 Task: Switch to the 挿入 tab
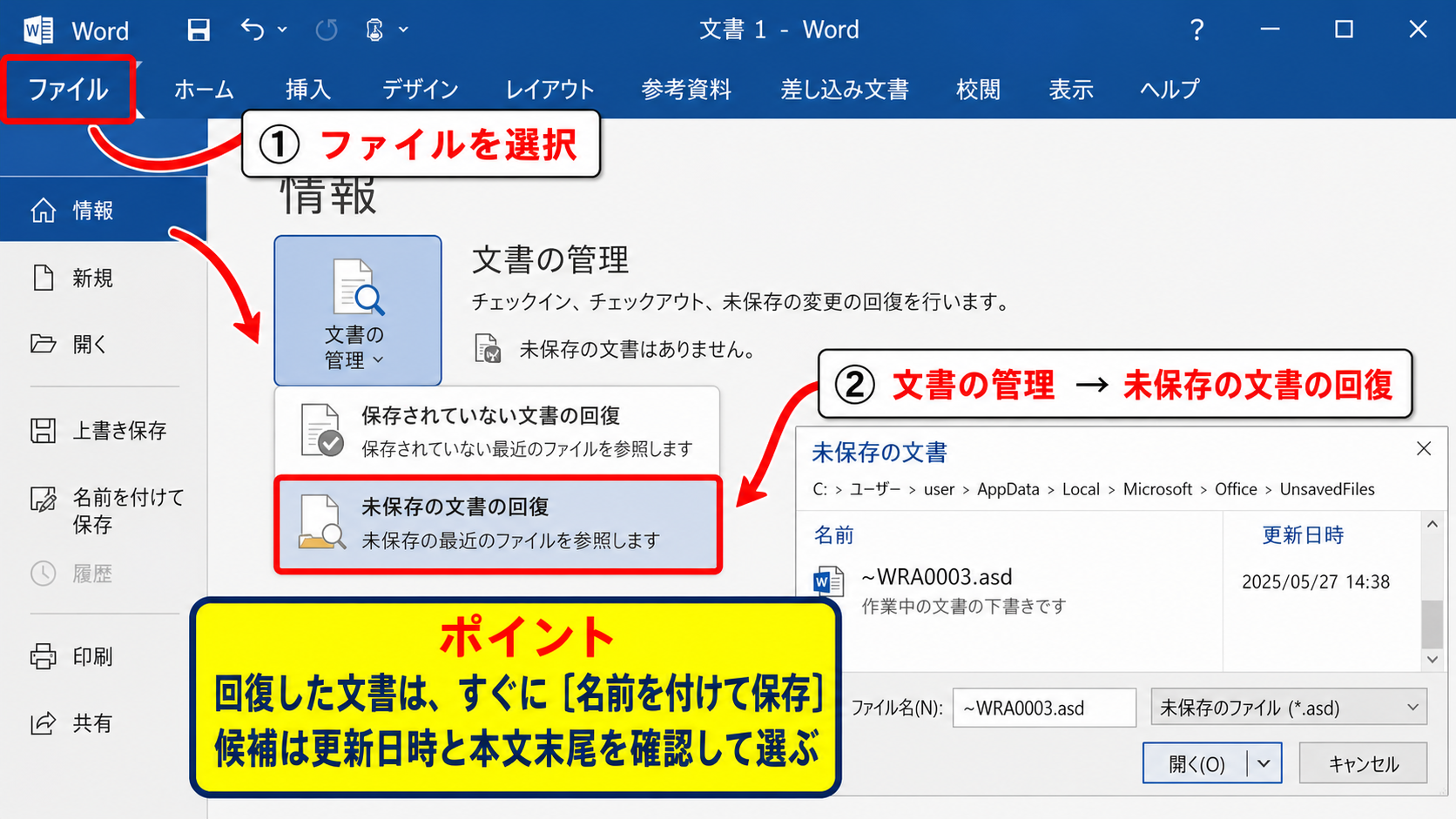click(x=308, y=89)
